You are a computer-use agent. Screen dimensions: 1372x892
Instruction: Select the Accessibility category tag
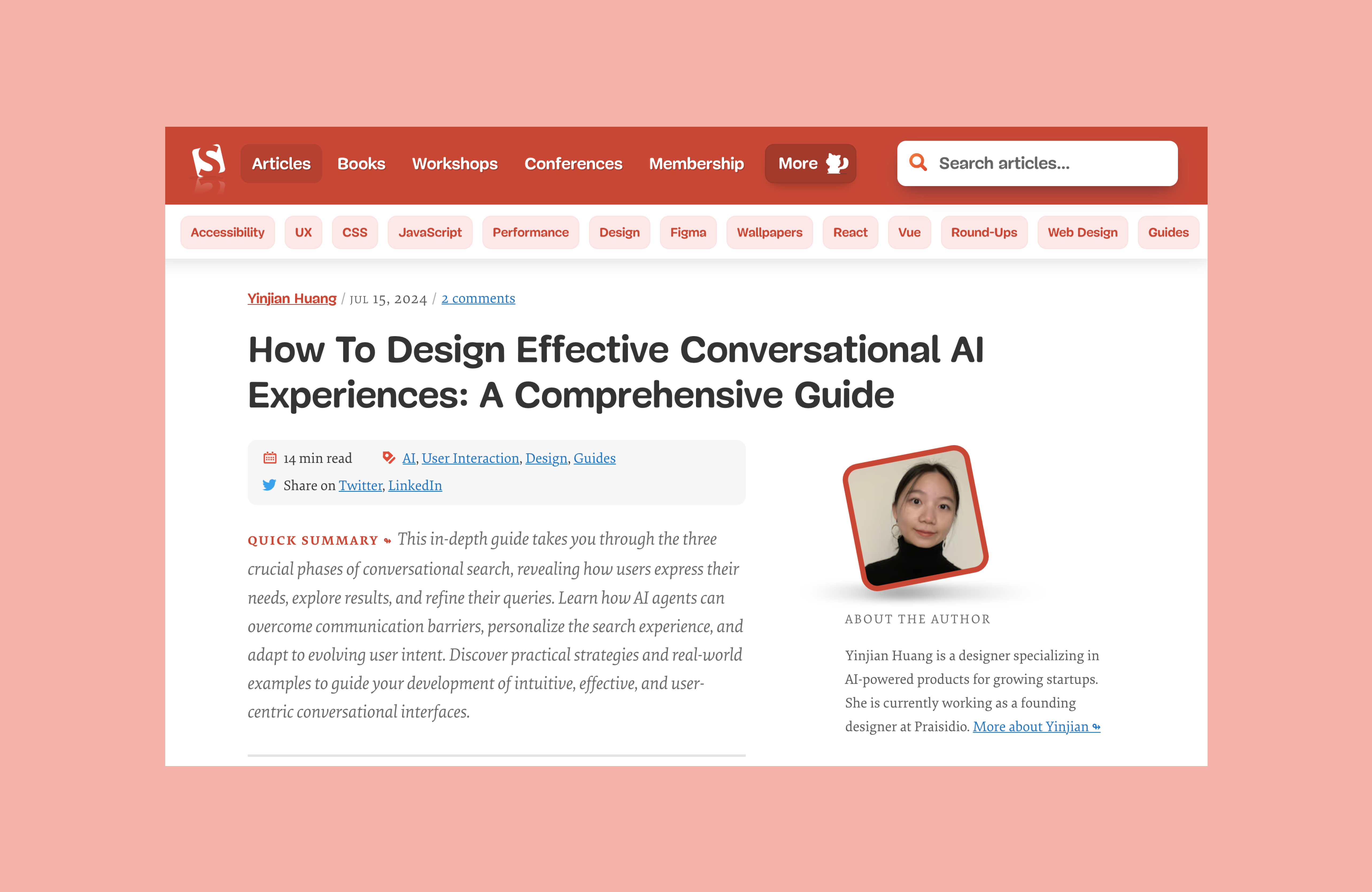coord(227,232)
